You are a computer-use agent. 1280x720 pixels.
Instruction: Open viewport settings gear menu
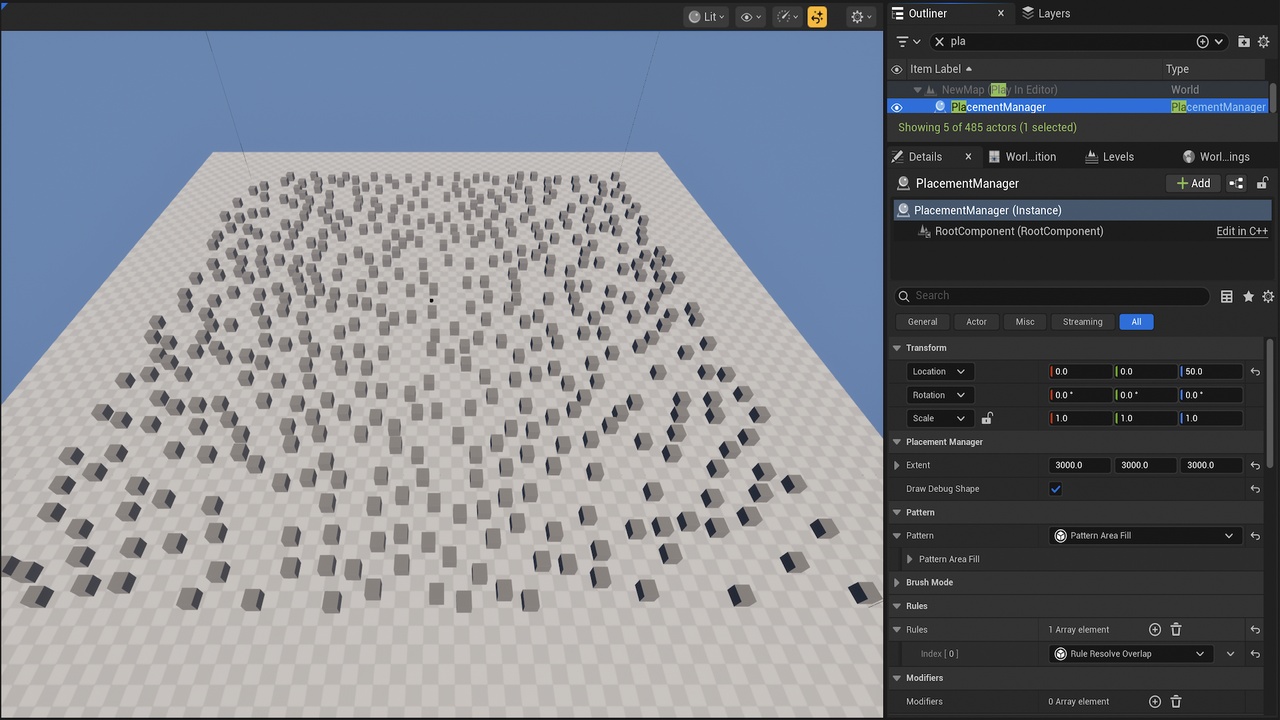[861, 16]
